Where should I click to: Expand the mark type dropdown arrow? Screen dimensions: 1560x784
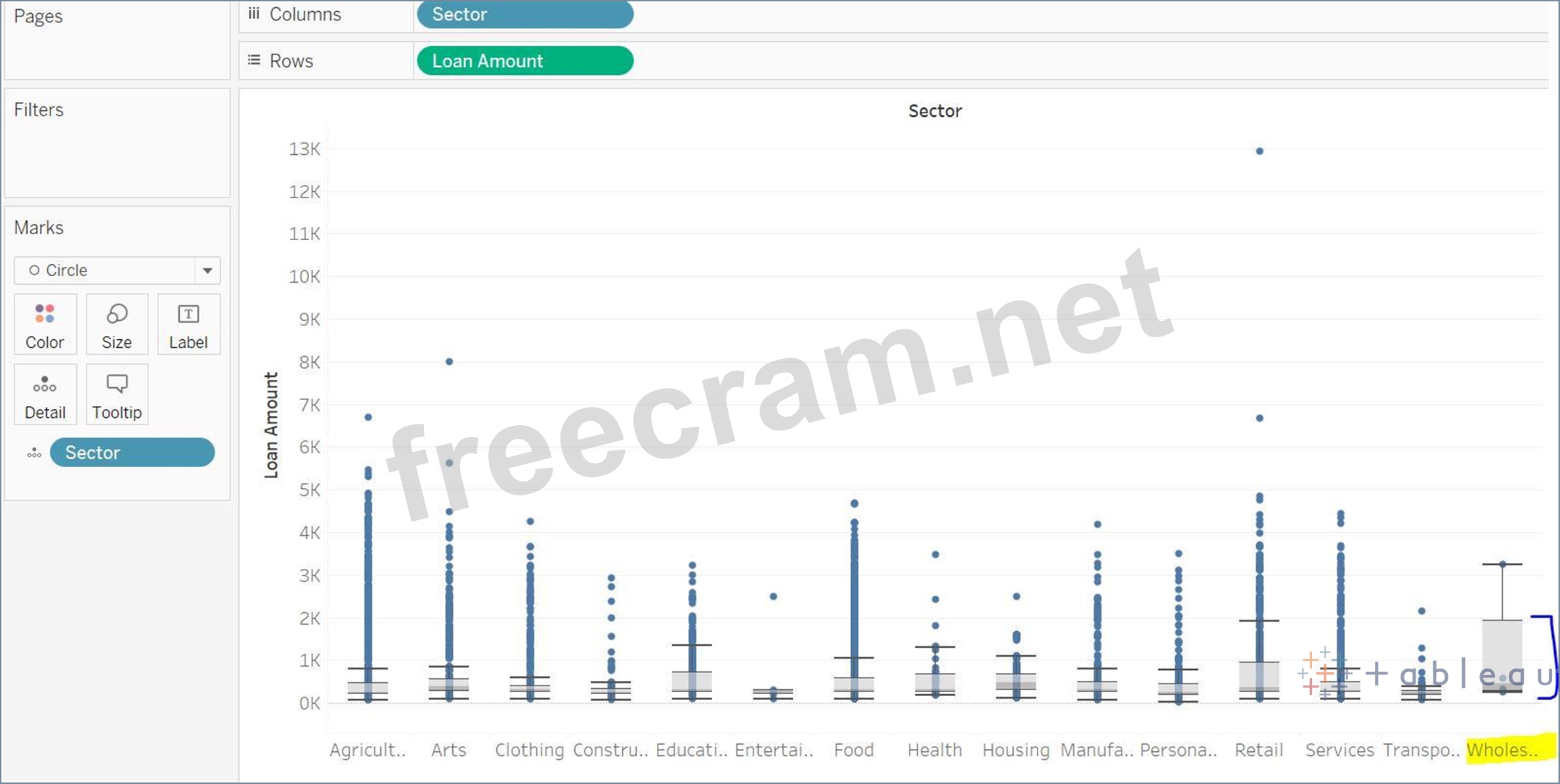click(x=207, y=270)
